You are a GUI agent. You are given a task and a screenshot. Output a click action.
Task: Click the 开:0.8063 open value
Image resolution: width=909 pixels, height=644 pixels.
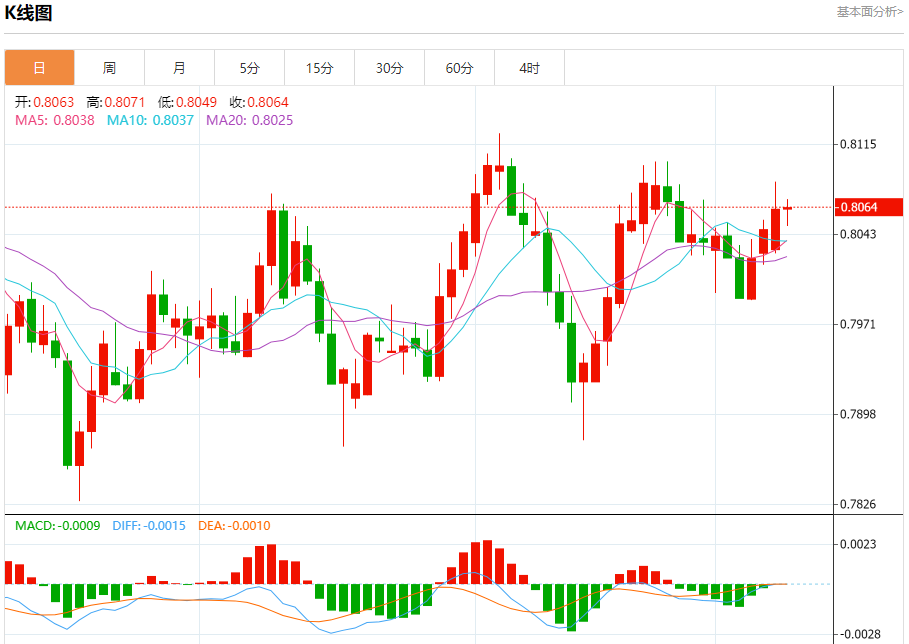tap(45, 103)
